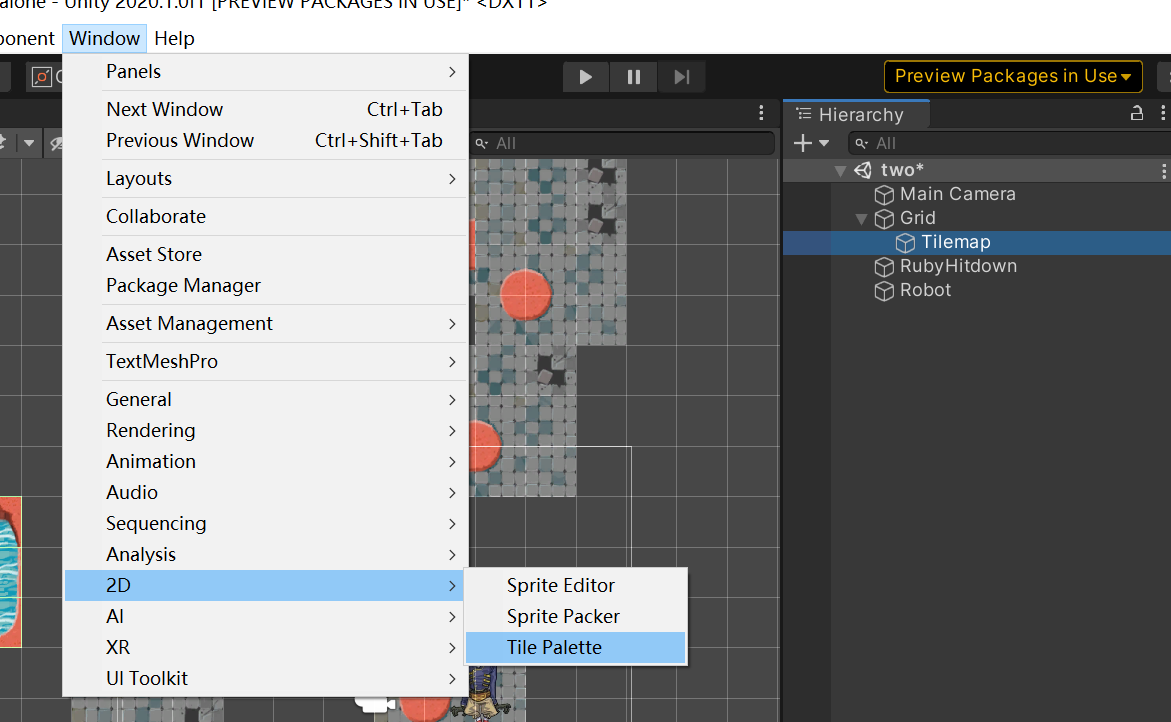The height and width of the screenshot is (722, 1171).
Task: Open Asset Store from Window menu
Action: point(266,255)
